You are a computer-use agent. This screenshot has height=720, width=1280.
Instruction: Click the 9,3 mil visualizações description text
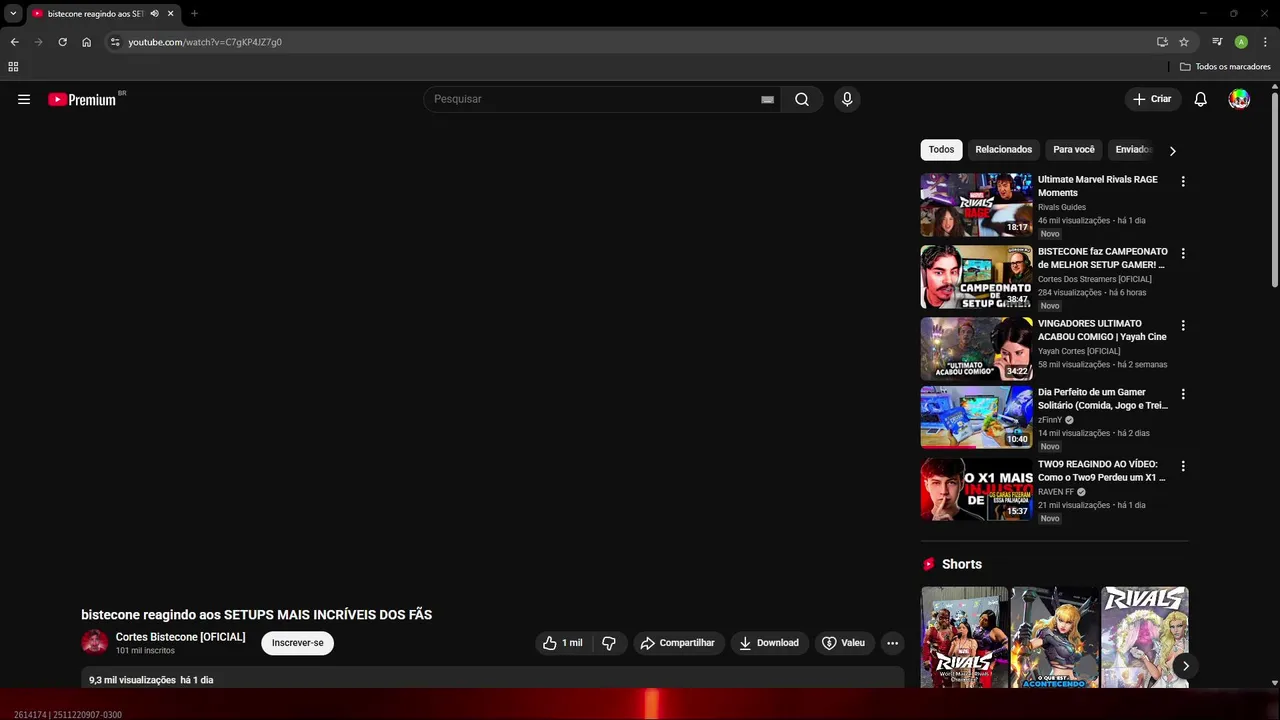tap(132, 680)
